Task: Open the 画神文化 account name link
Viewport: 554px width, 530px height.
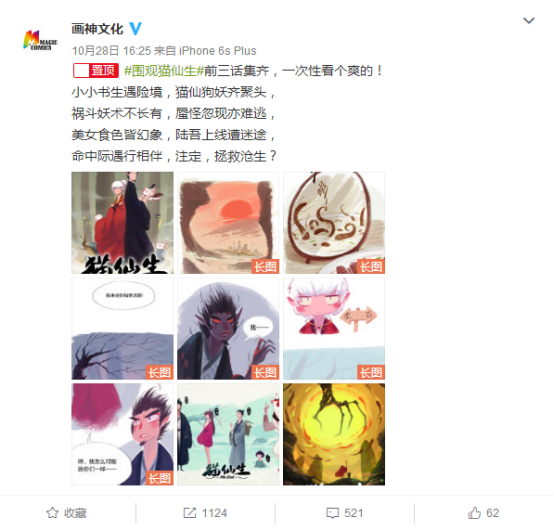Action: pos(97,28)
